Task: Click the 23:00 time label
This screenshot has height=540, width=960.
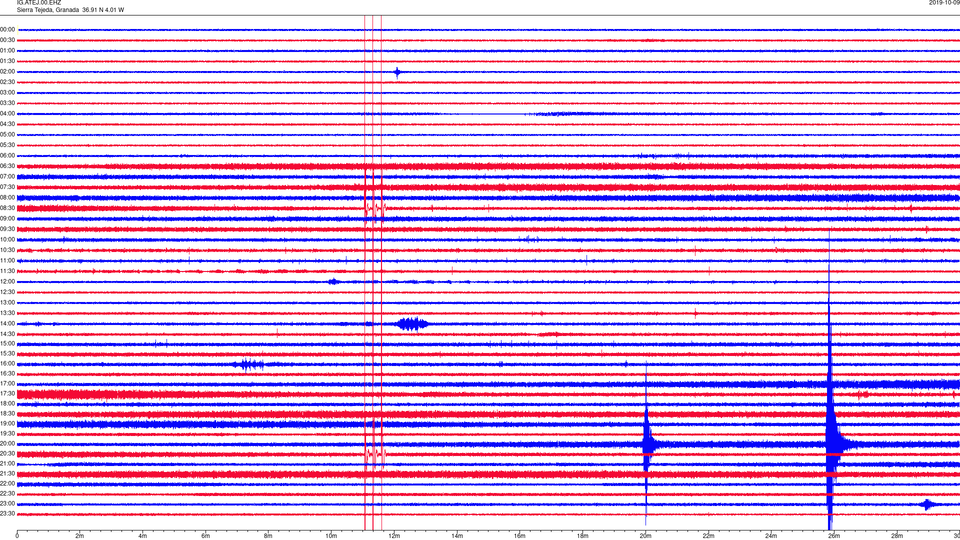Action: [x=8, y=504]
